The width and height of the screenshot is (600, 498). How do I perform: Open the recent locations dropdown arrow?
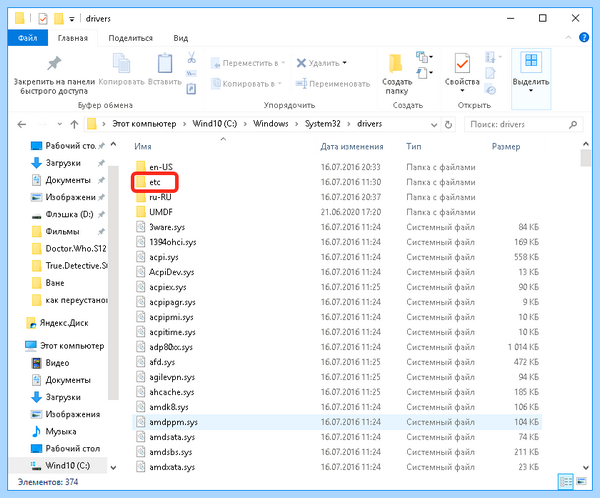pos(59,124)
